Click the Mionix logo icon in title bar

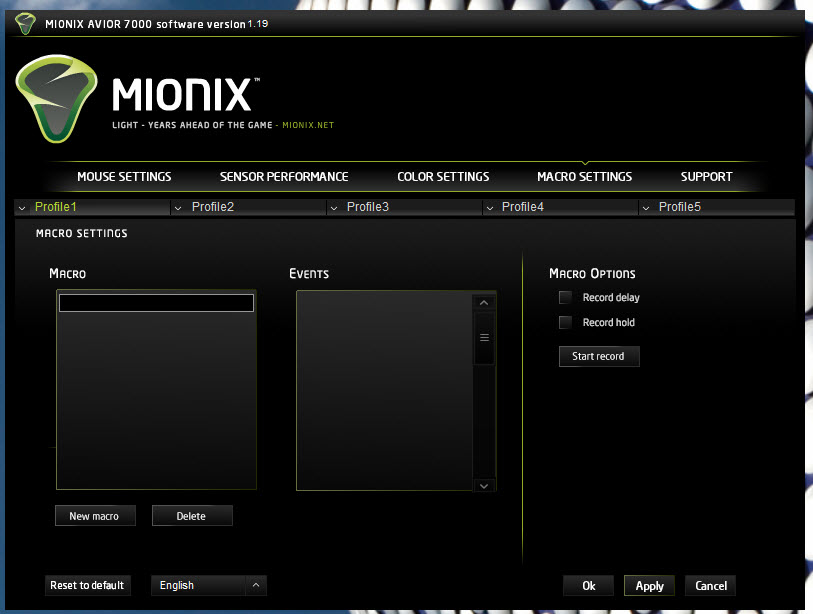(25, 24)
